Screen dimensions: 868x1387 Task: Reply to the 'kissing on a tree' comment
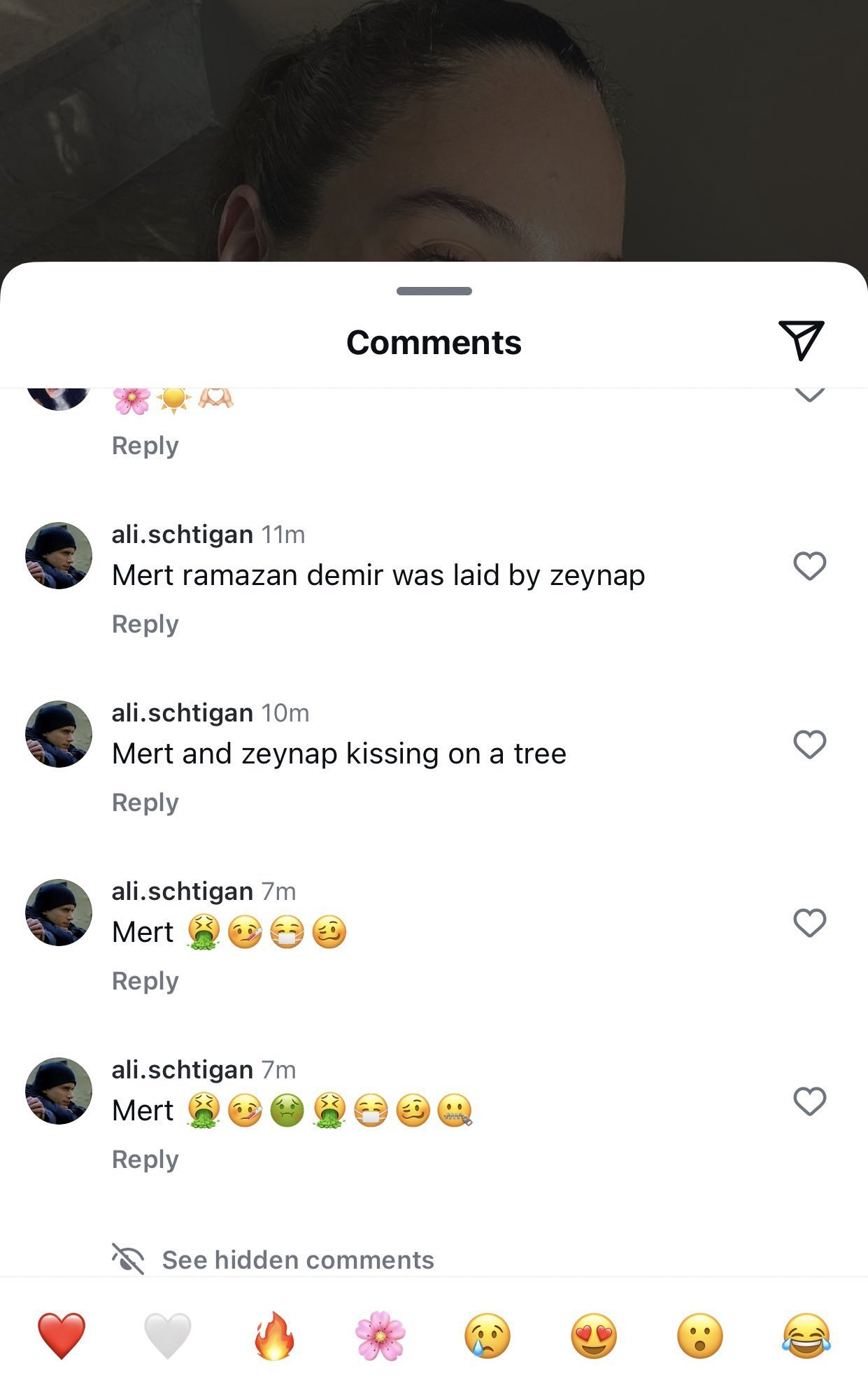[145, 803]
